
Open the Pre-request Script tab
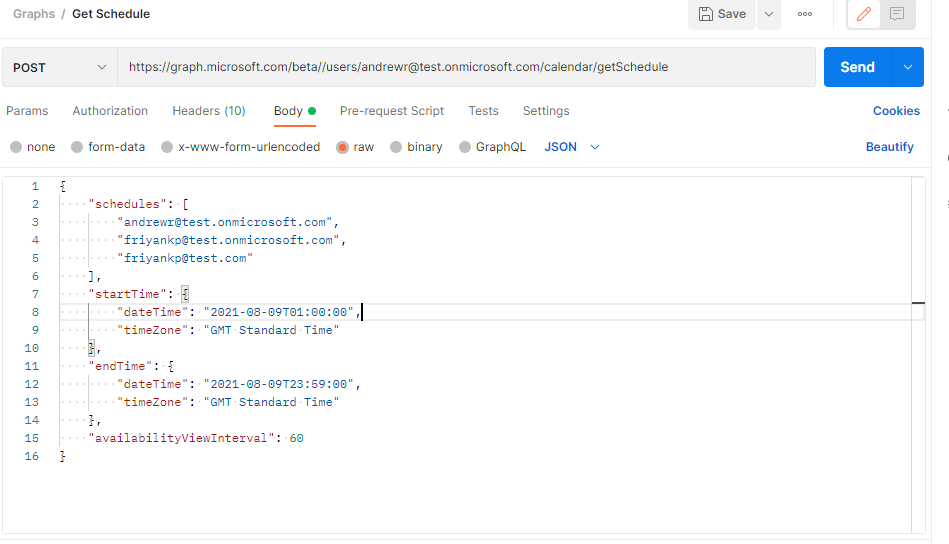[392, 111]
